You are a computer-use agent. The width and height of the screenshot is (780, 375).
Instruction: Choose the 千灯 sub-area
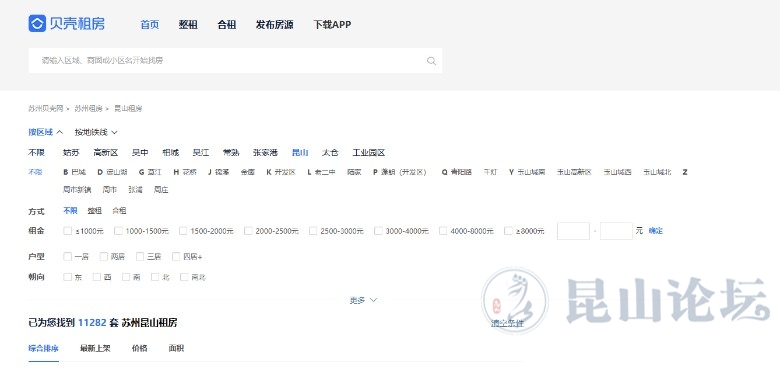point(490,172)
